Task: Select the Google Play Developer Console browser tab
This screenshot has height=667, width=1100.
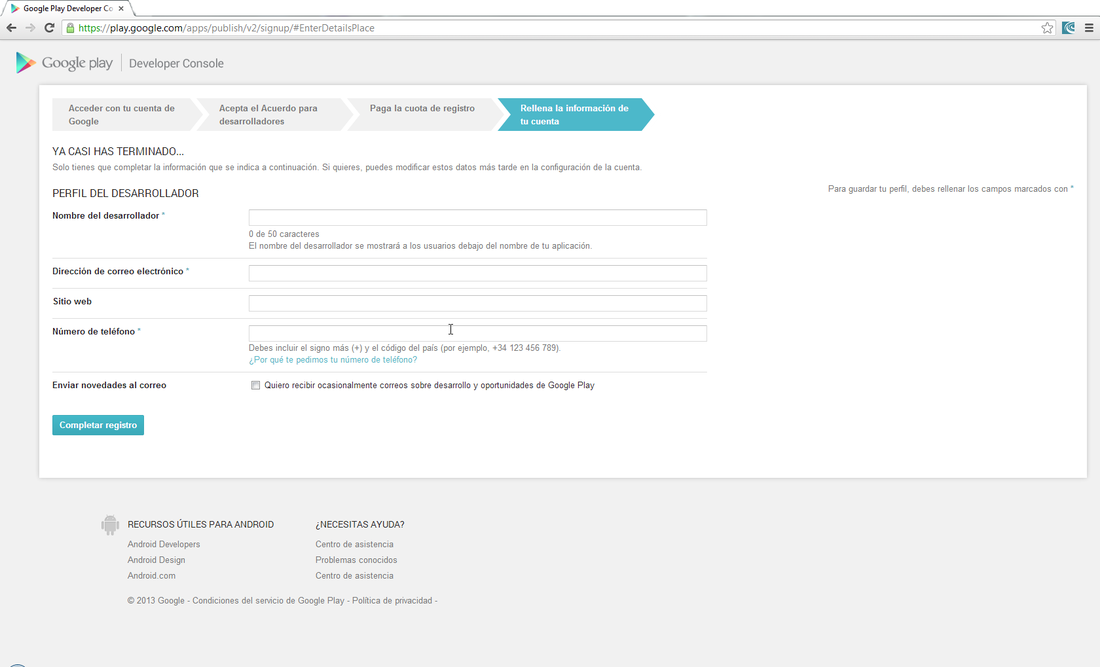Action: point(67,8)
